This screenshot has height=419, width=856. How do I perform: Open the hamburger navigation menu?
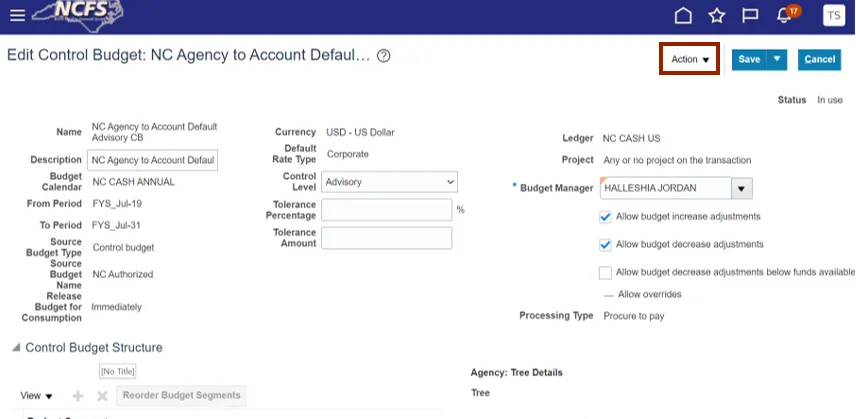[x=17, y=16]
